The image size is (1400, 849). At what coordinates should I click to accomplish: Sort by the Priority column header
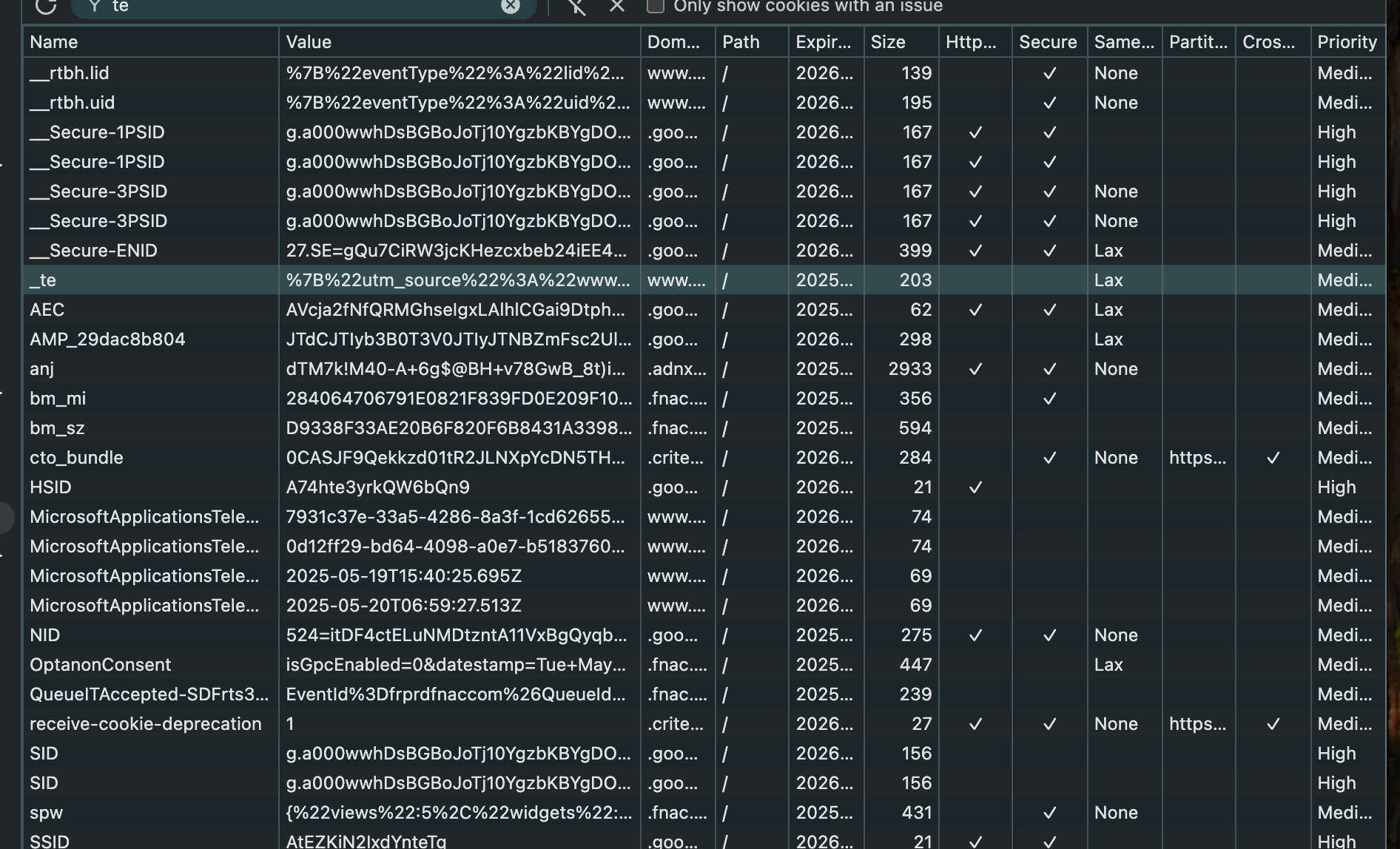[1347, 42]
